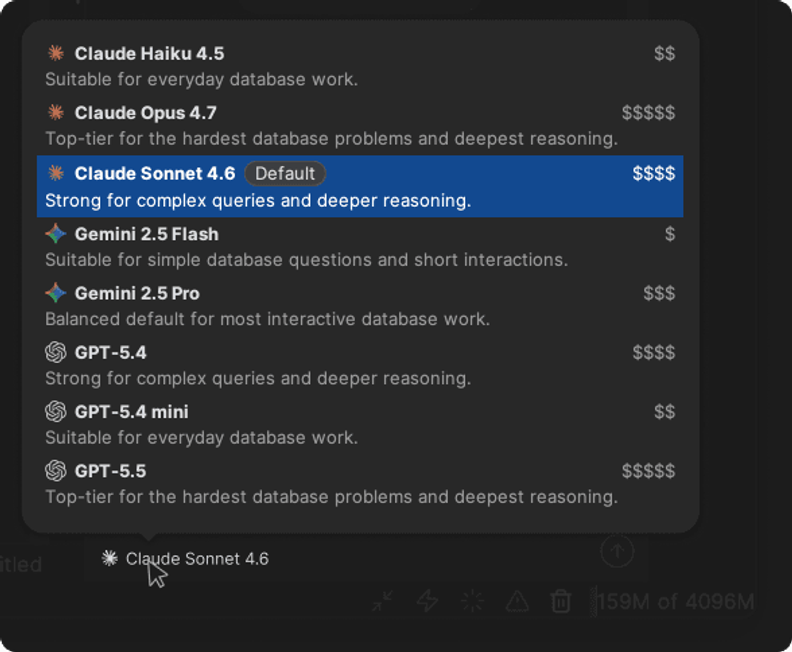Click the Anthropic icon beside Claude Haiku 4.5
Screen dimensions: 792x652
coord(56,53)
